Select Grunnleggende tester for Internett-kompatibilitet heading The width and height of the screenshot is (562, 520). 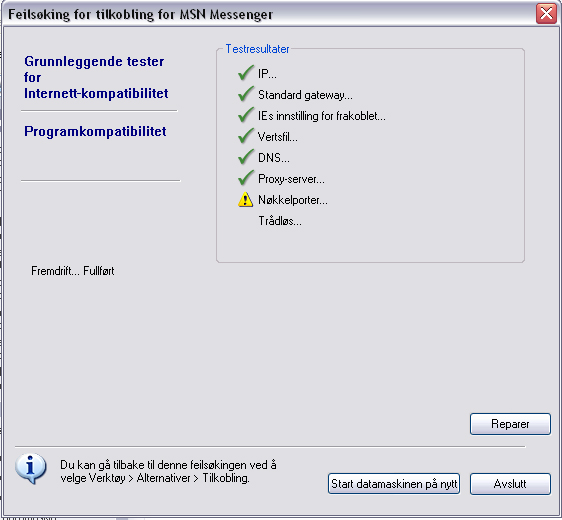(x=96, y=77)
